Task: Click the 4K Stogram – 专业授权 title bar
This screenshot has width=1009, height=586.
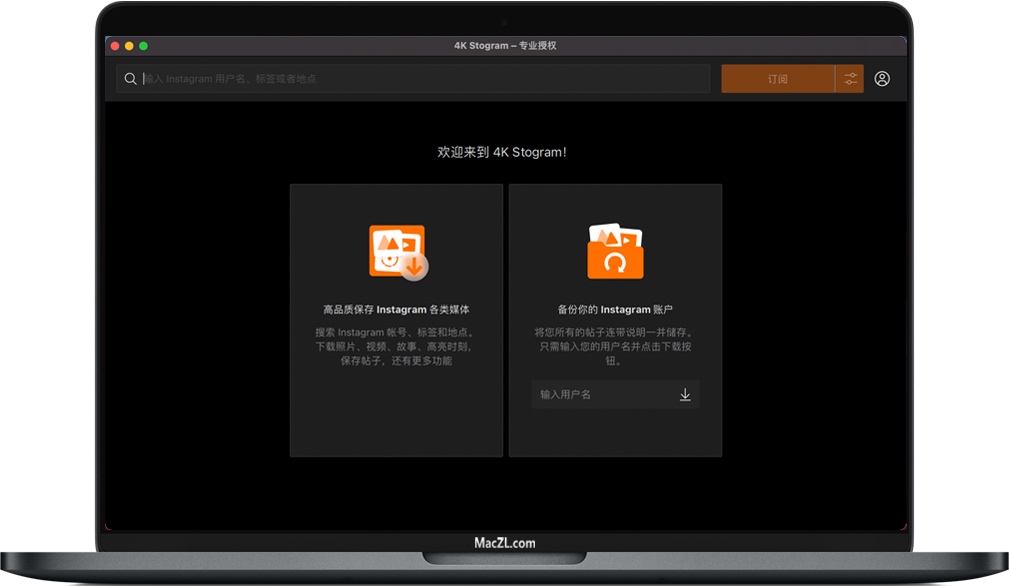Action: point(505,46)
